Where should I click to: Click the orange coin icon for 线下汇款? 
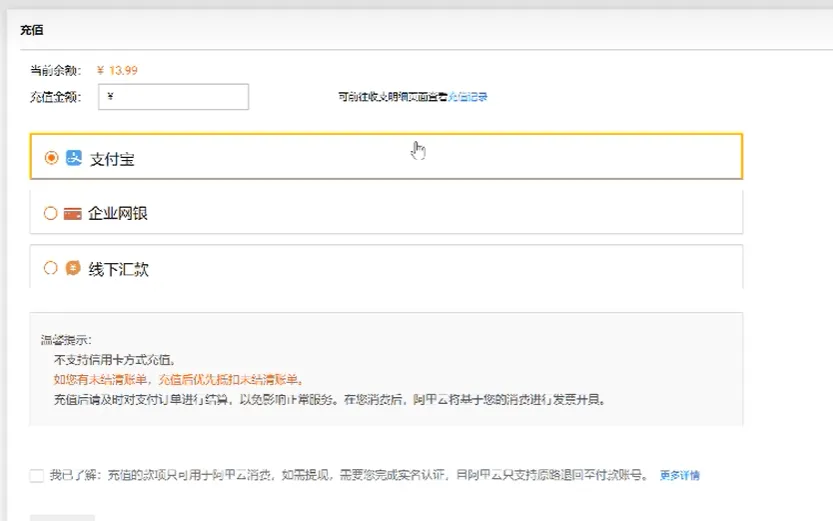(x=73, y=268)
